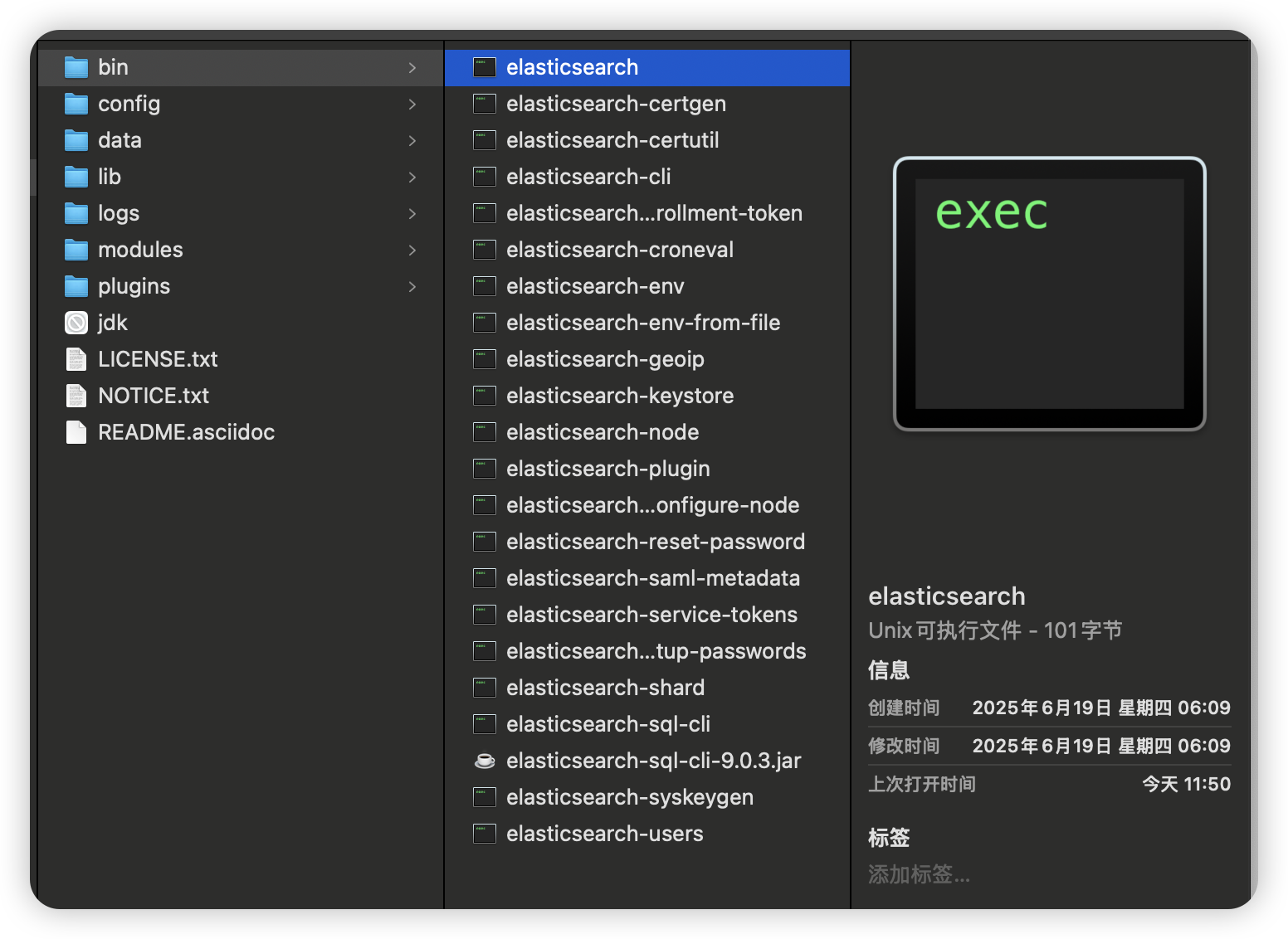
Task: Click the elasticsearch-sql-cli-9.0.3.jar Java icon
Action: click(485, 761)
